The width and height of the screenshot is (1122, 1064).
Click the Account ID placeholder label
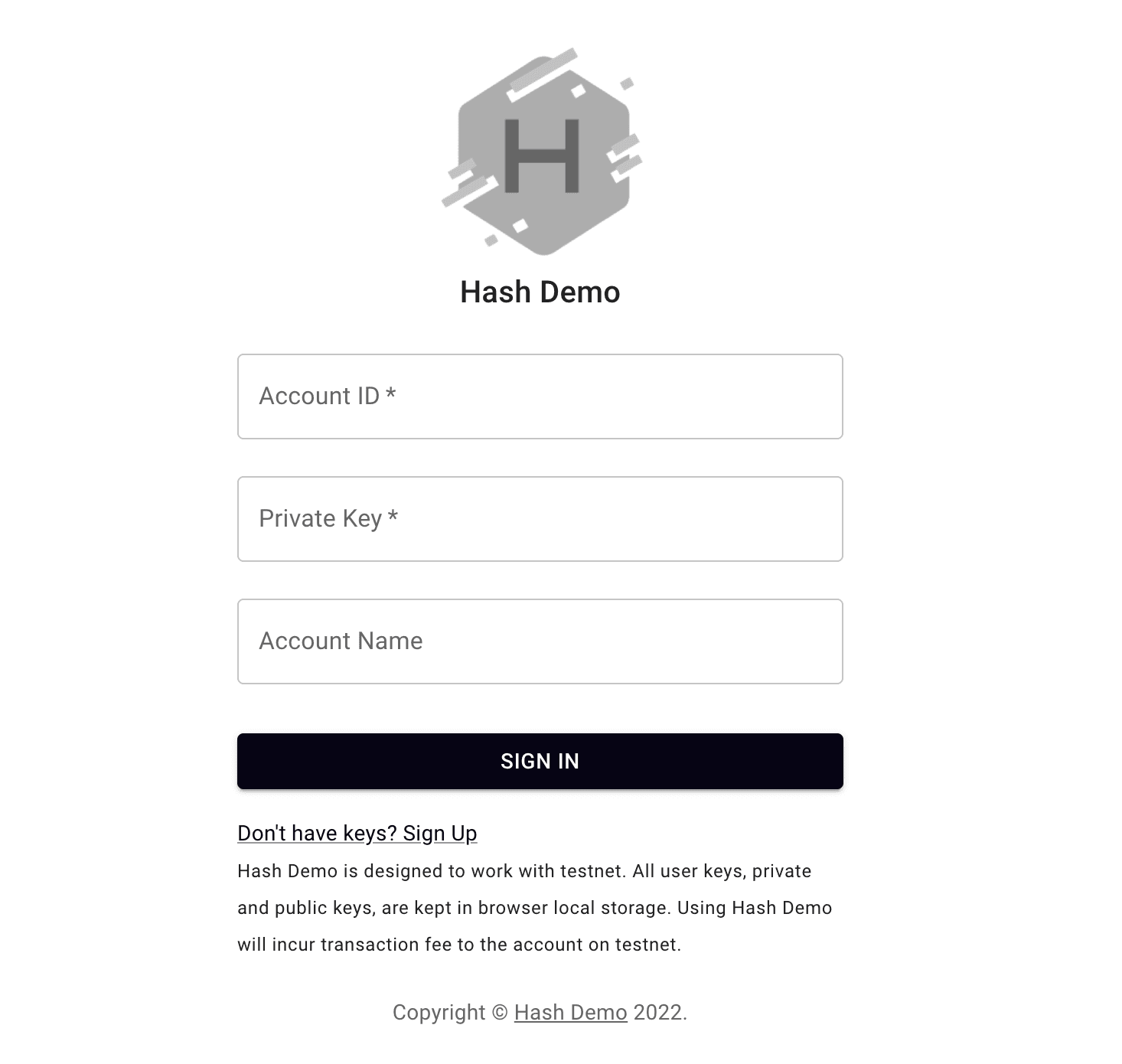319,396
